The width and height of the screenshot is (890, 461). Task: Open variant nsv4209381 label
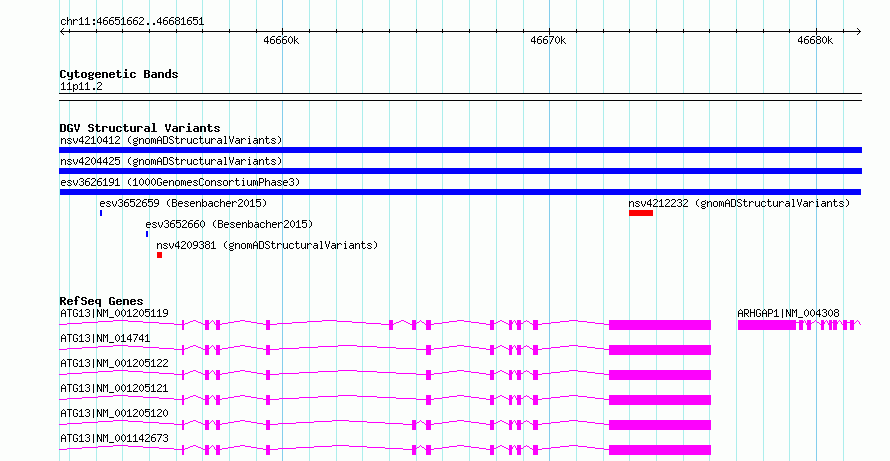(267, 245)
